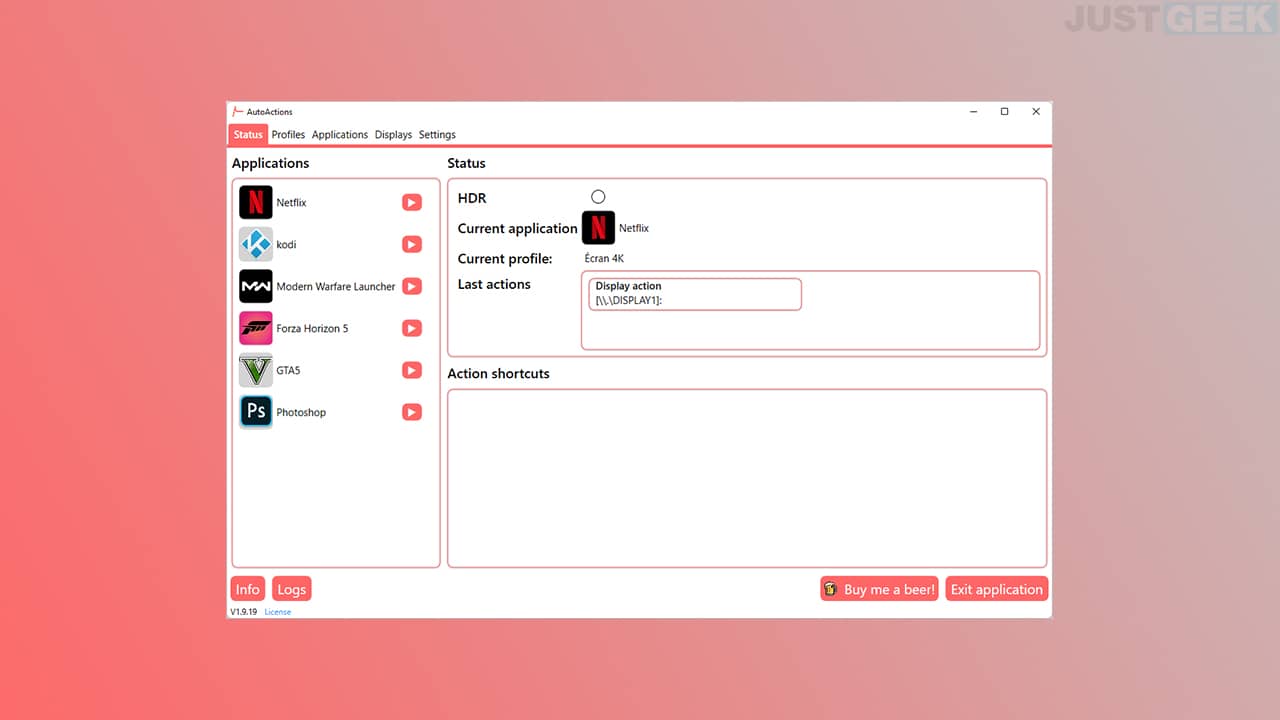The image size is (1280, 720).
Task: Go to the Displays tab
Action: [x=393, y=135]
